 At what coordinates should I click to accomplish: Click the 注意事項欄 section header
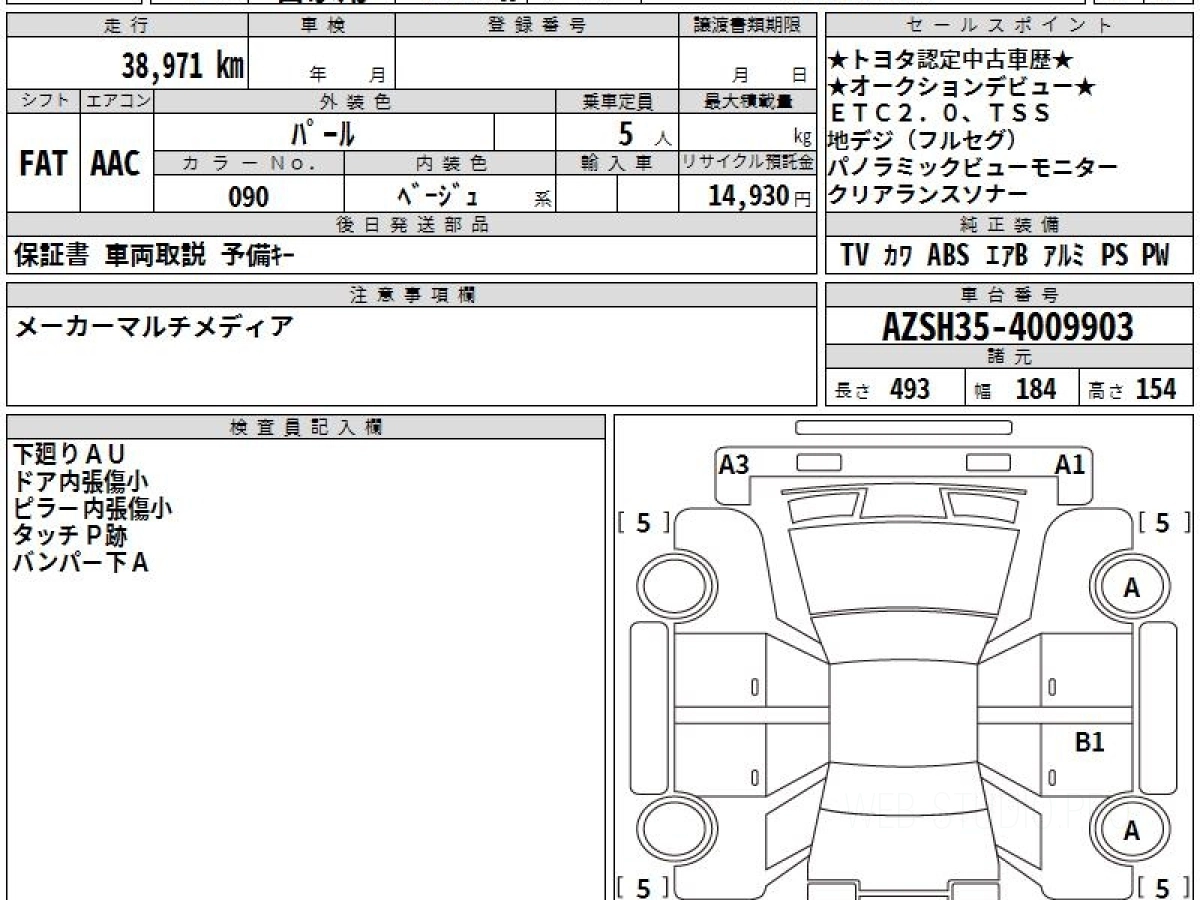click(x=412, y=294)
